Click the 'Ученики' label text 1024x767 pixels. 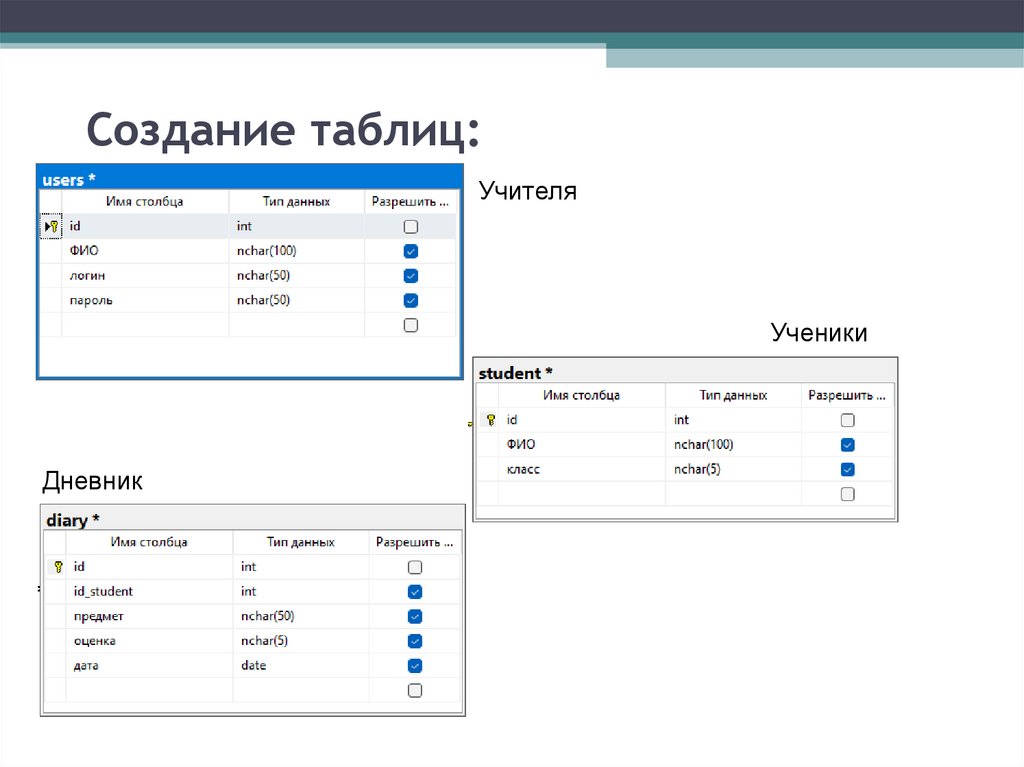(819, 333)
